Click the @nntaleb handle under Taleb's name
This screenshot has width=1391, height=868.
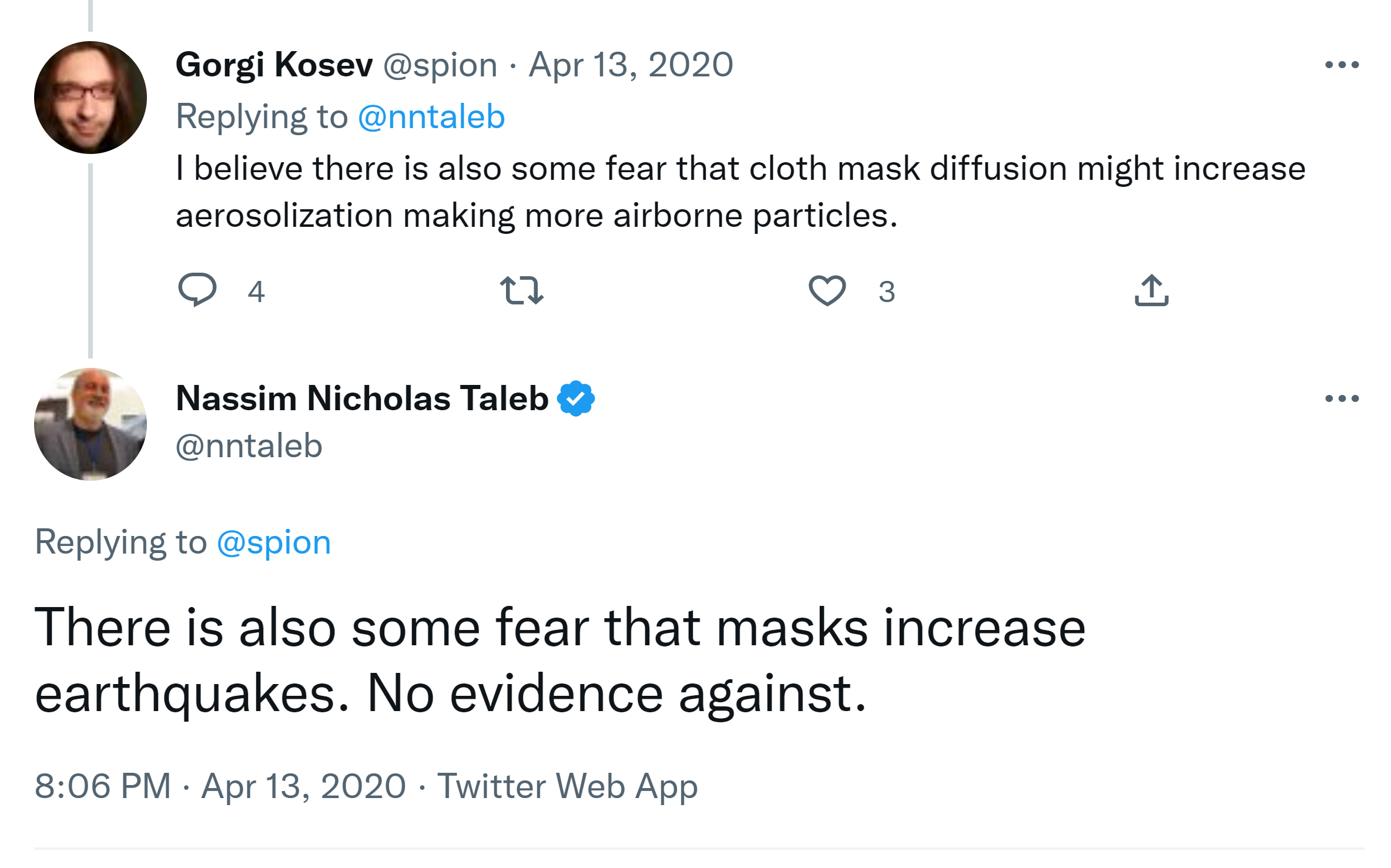click(x=249, y=446)
